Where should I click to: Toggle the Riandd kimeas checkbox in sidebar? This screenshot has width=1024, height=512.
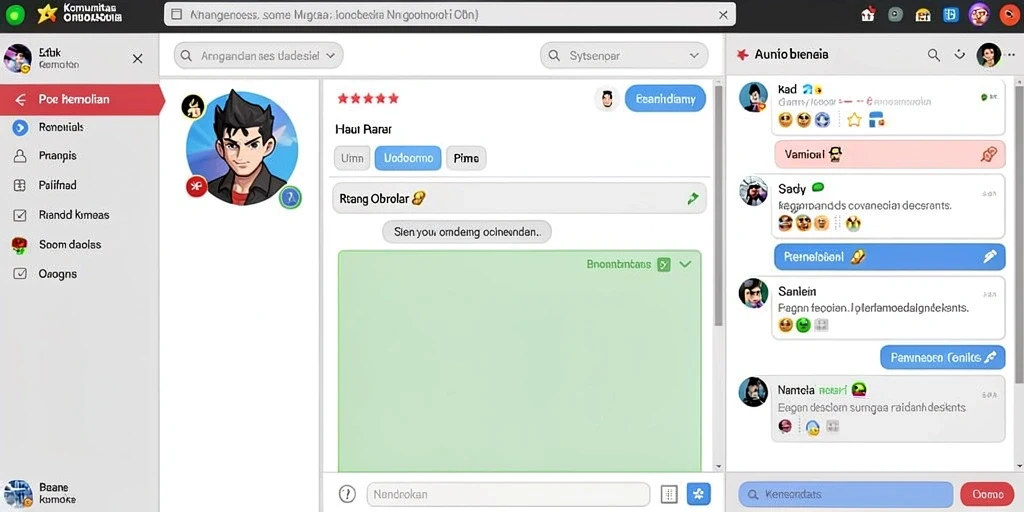(x=20, y=215)
